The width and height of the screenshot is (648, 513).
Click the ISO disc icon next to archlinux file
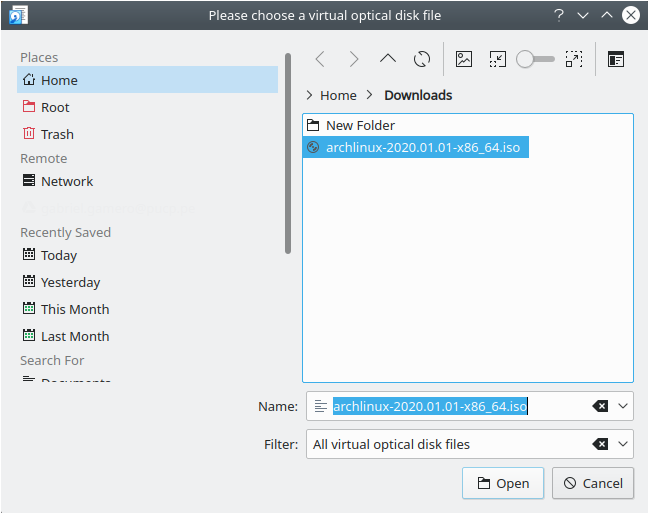[x=313, y=147]
